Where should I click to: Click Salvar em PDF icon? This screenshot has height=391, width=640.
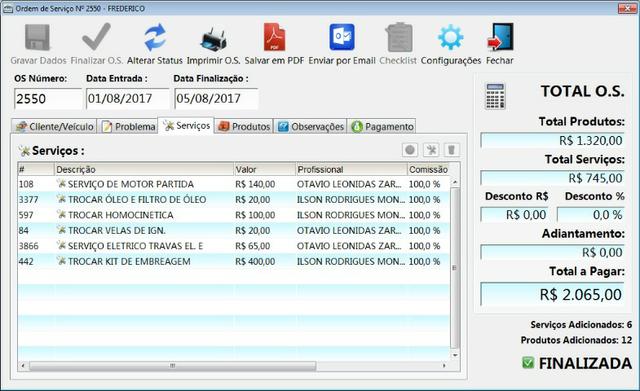coord(274,37)
